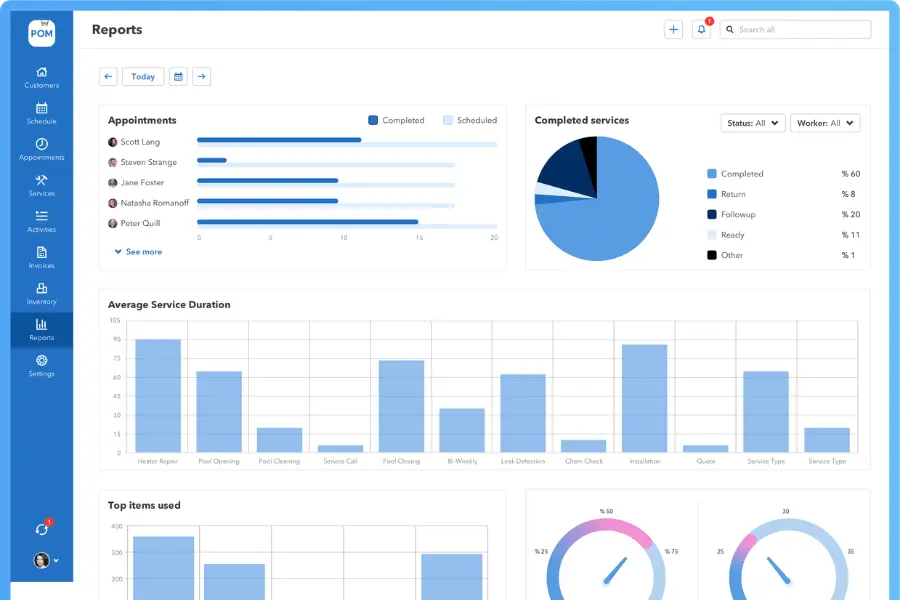Click Steven Strange's short completed bar
Image resolution: width=900 pixels, height=600 pixels.
coord(212,160)
